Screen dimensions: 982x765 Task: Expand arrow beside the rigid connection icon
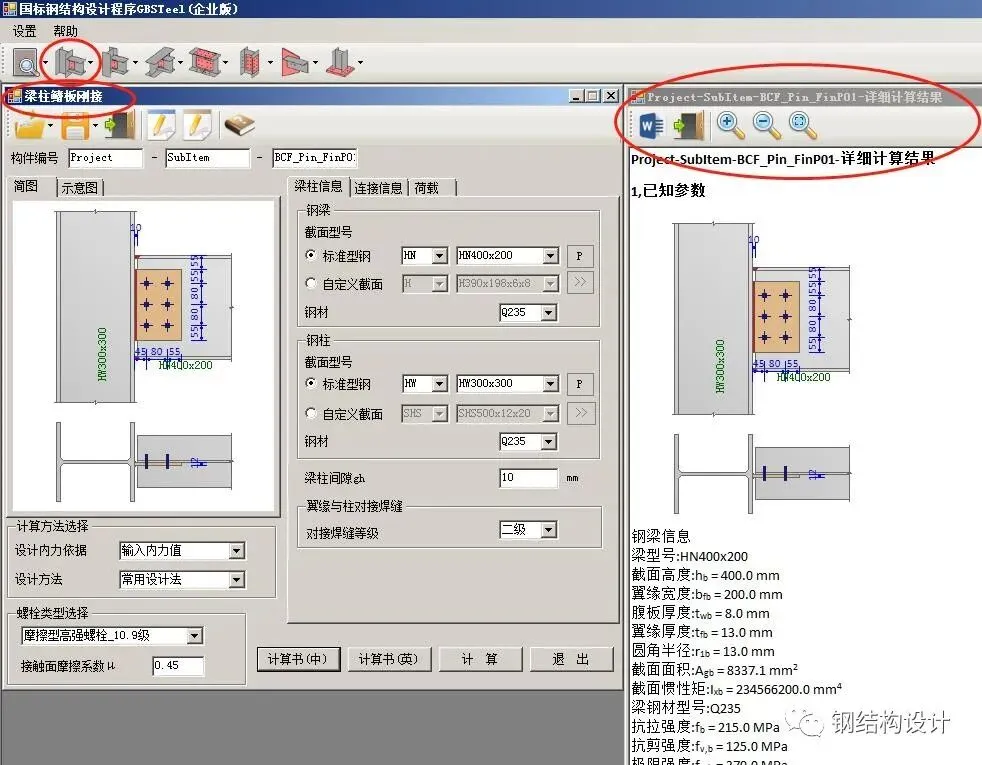(91, 63)
